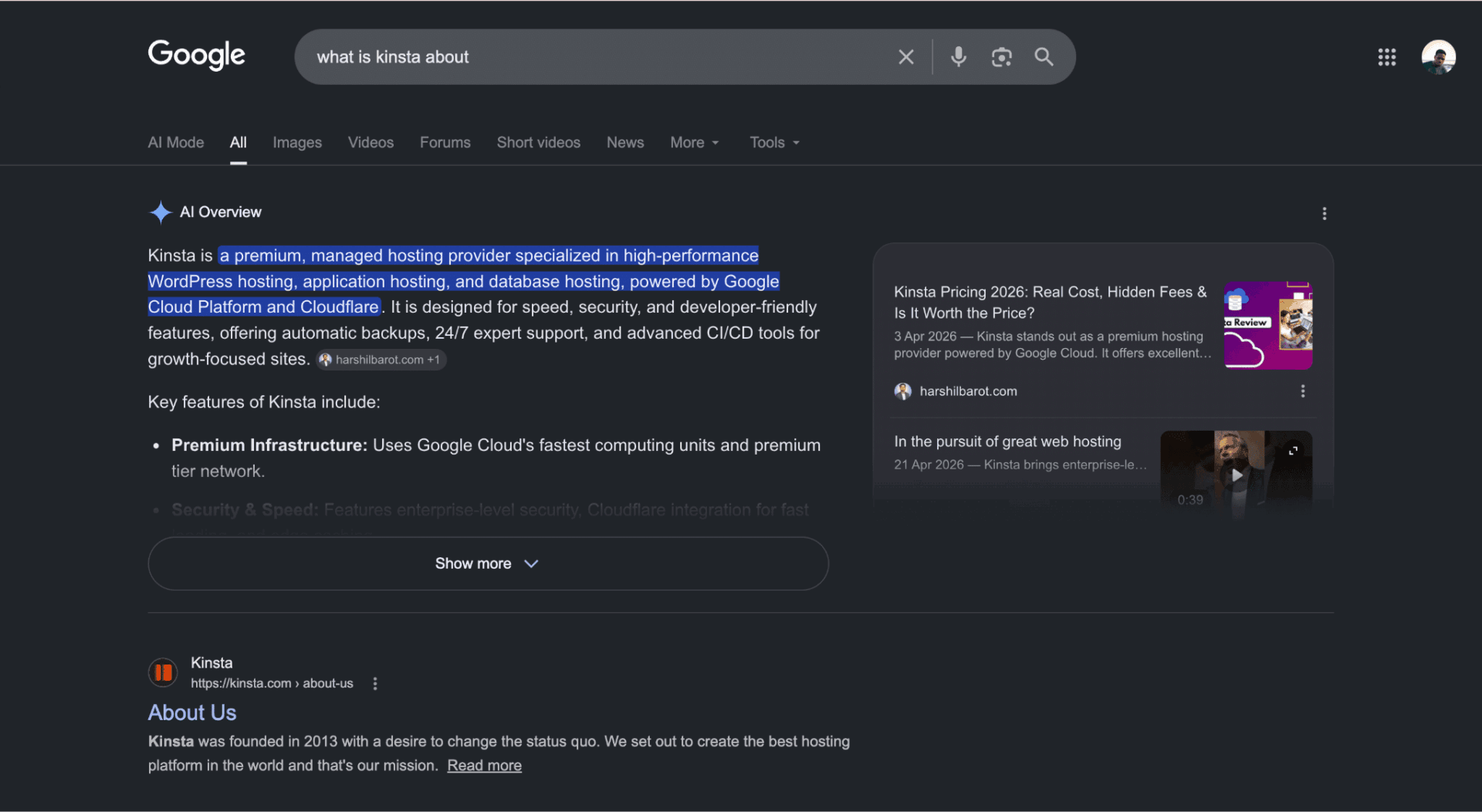Open the Short videos tab

coord(538,143)
